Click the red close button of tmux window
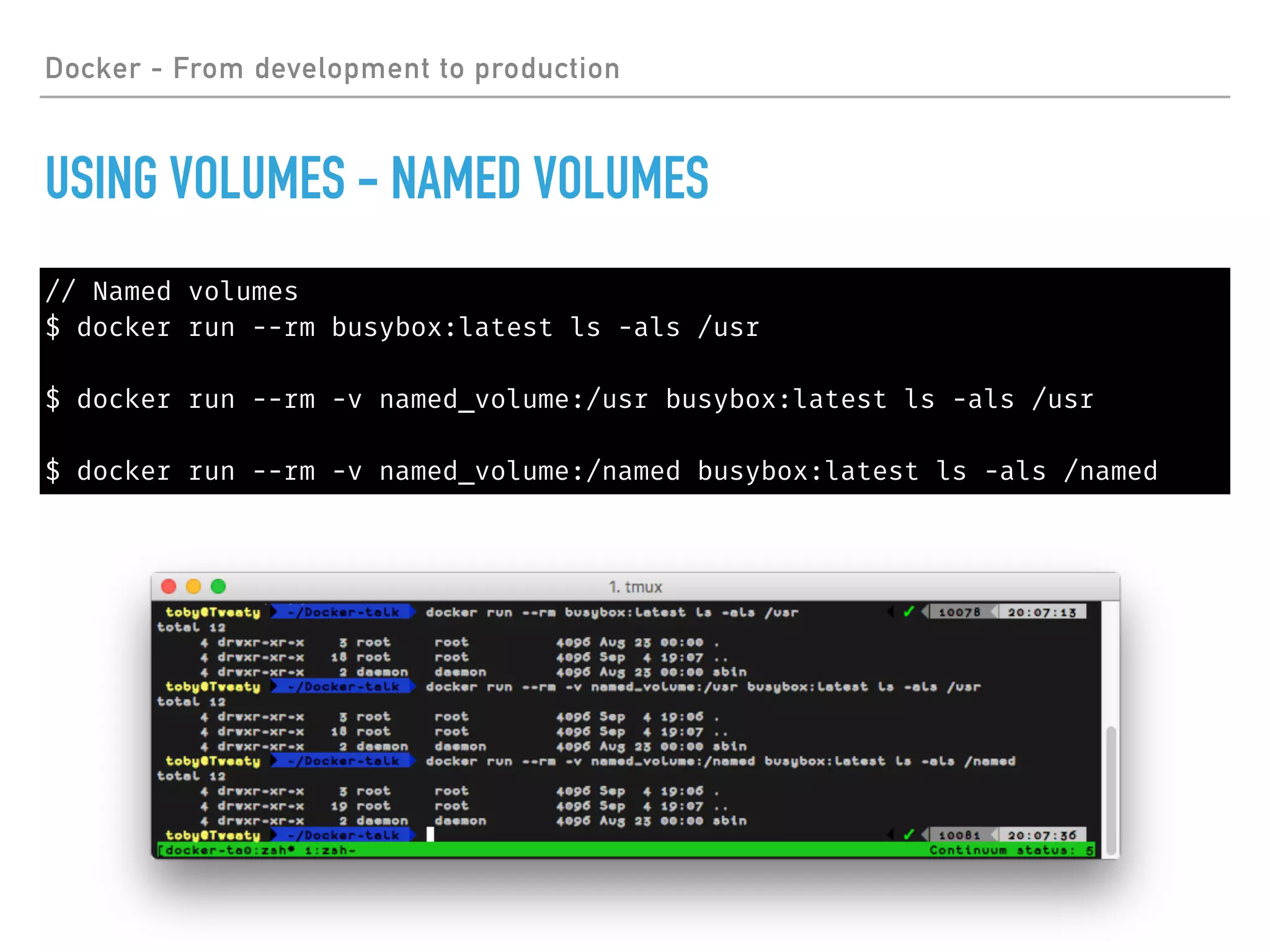Image resolution: width=1270 pixels, height=952 pixels. click(x=169, y=586)
